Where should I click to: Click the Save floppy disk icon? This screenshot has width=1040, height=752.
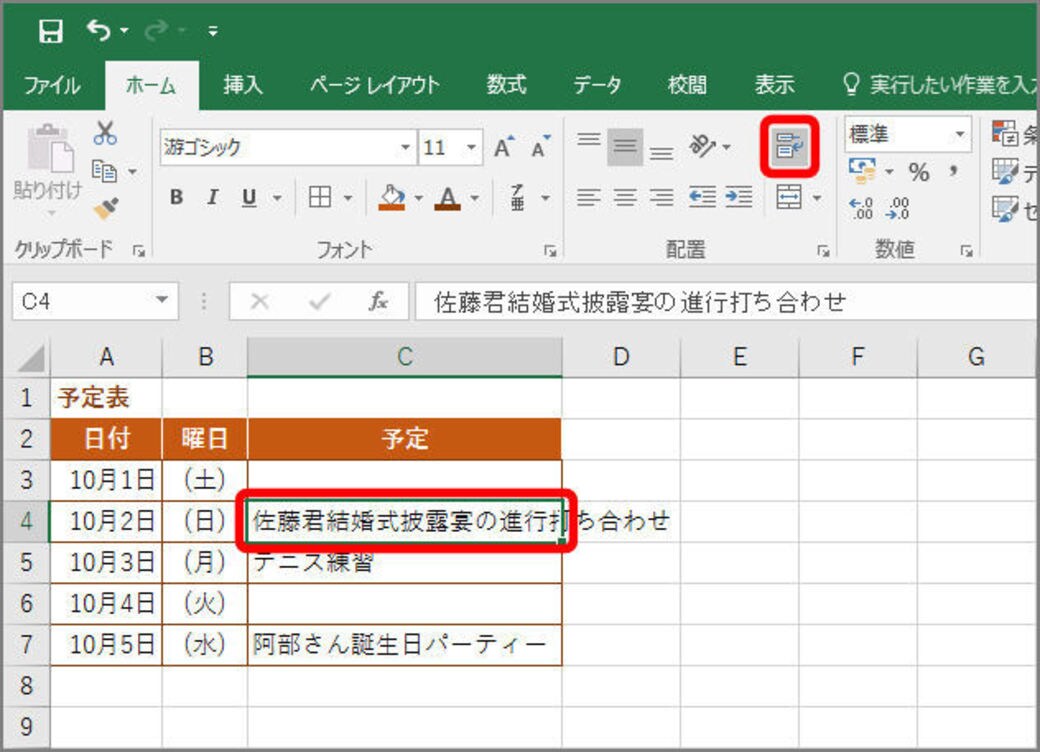click(x=51, y=31)
